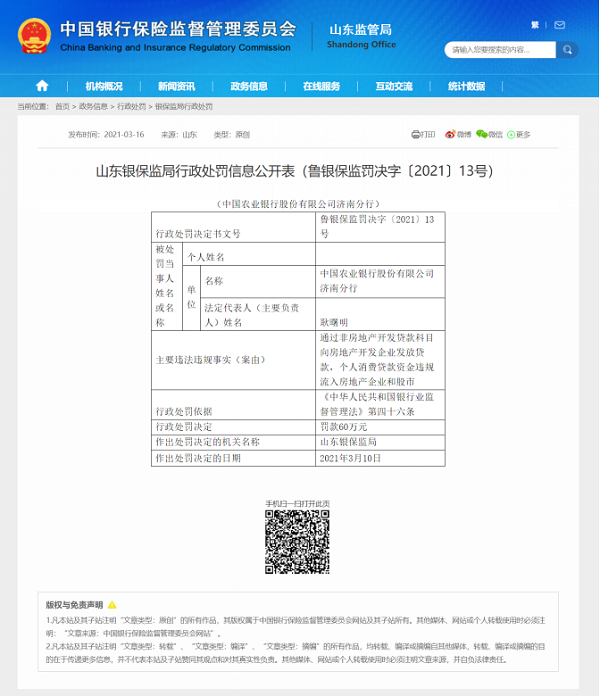Click the copyright warning triangle icon
This screenshot has height=696, width=600.
tap(112, 605)
